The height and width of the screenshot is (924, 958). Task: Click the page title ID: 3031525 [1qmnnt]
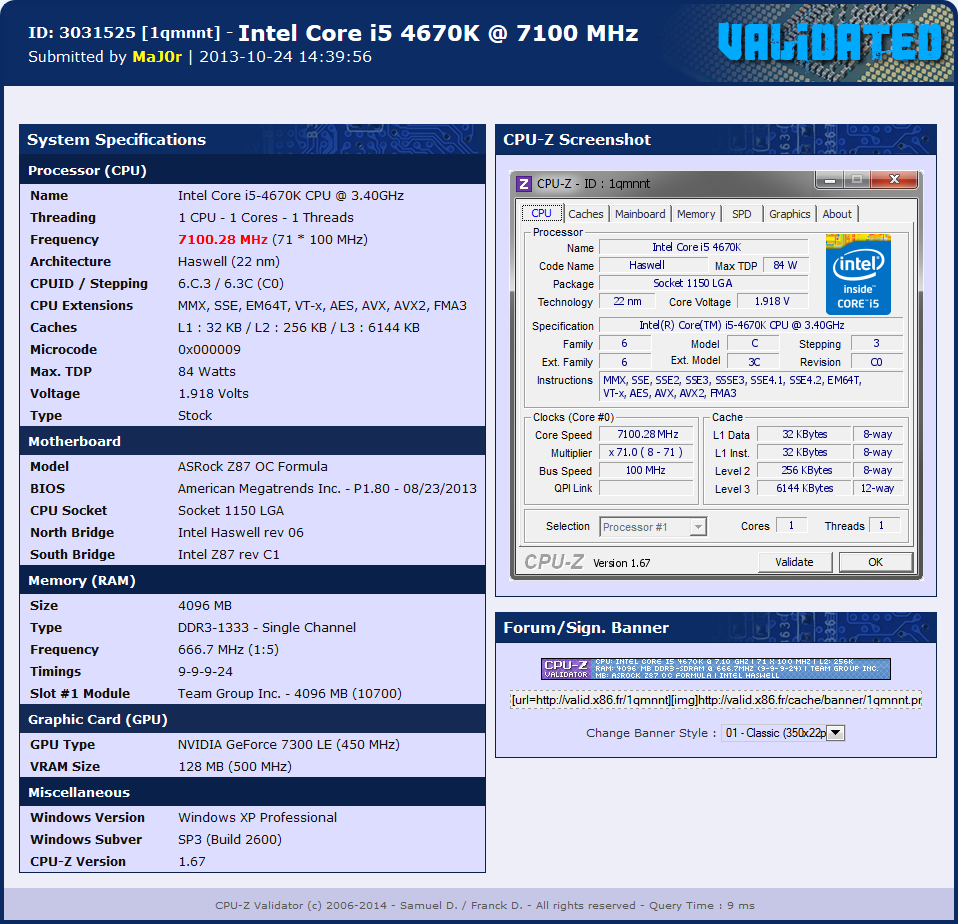coord(124,33)
